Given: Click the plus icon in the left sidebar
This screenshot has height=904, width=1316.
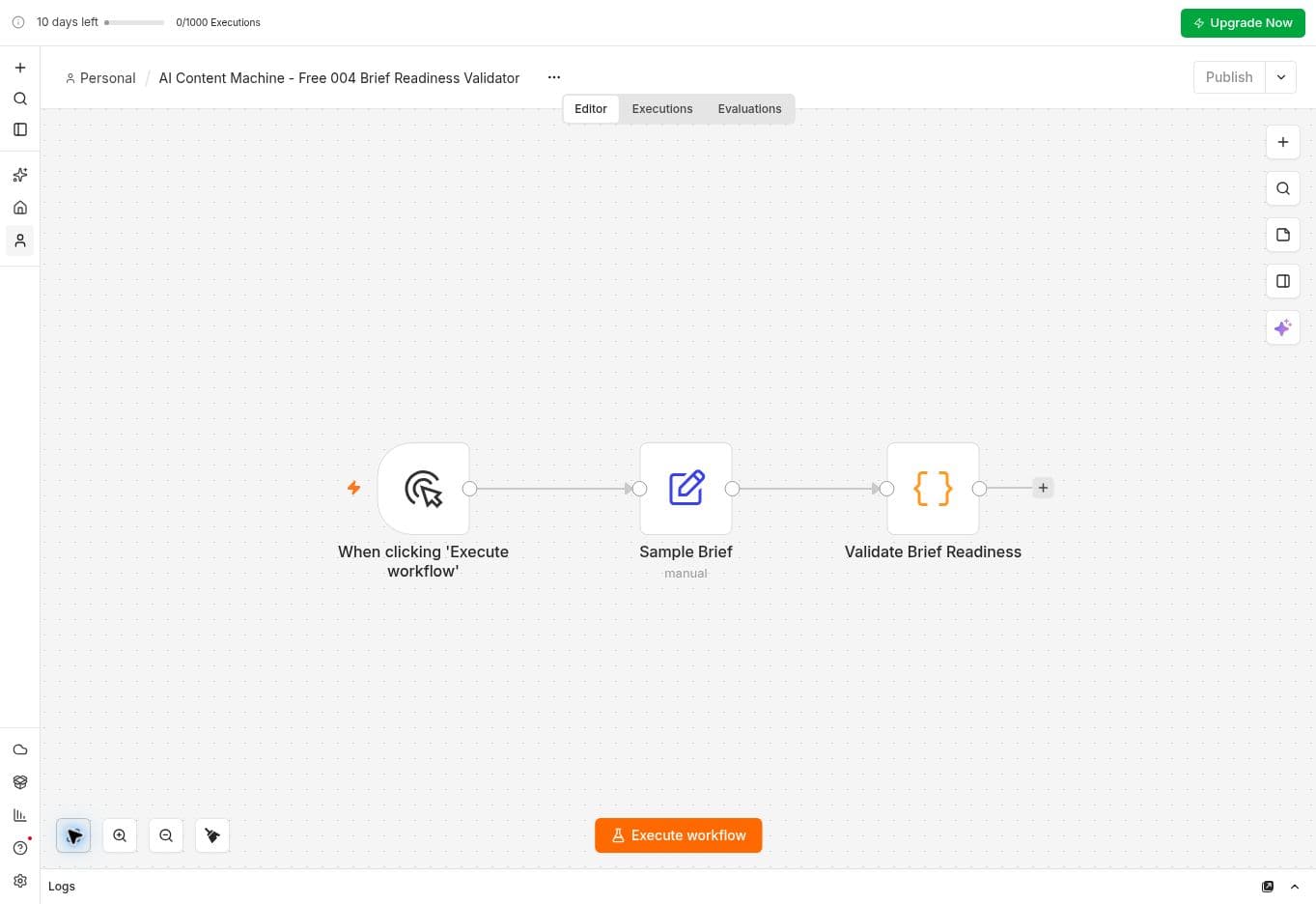Looking at the screenshot, I should [x=20, y=68].
